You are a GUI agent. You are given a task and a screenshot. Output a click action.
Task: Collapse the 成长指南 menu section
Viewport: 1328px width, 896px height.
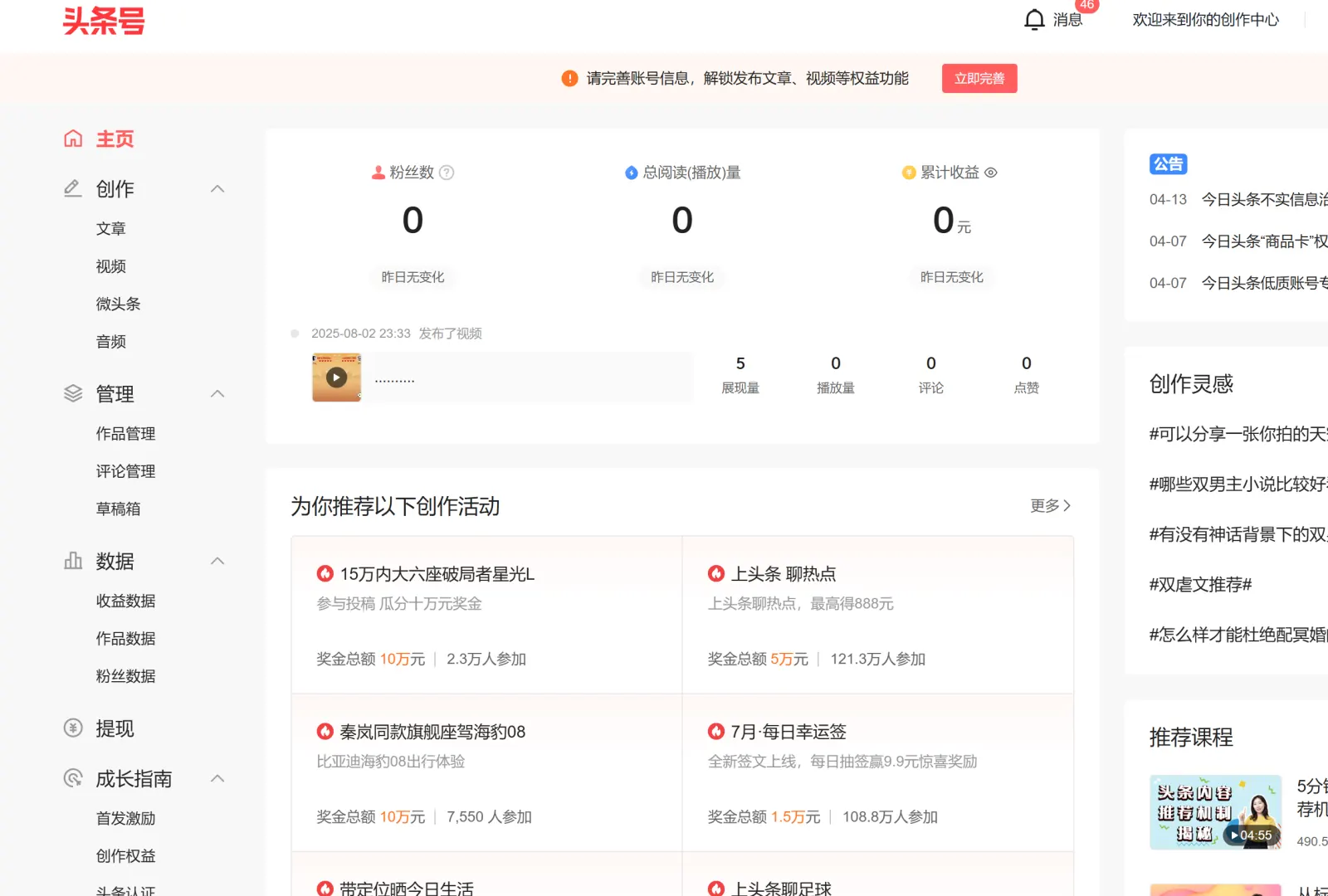pos(217,778)
